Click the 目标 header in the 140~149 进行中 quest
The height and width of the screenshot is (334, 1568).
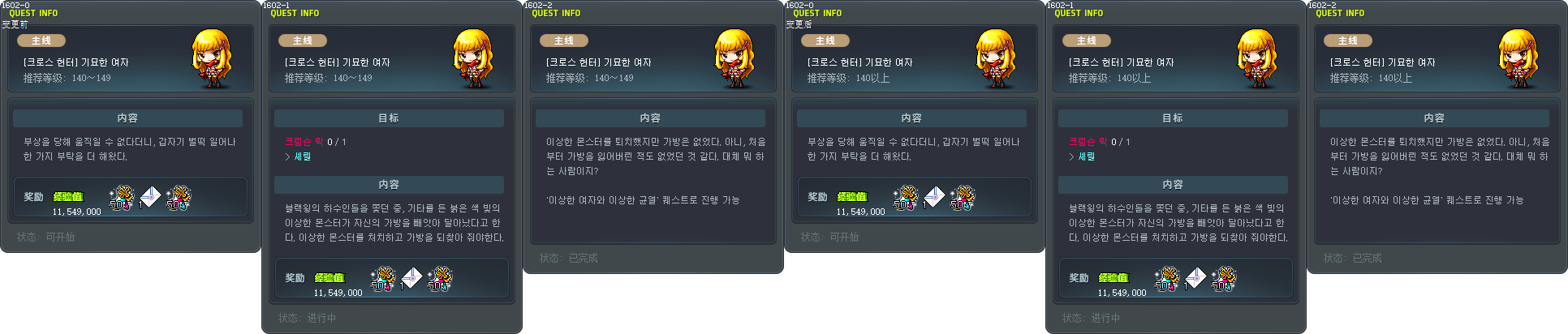389,118
